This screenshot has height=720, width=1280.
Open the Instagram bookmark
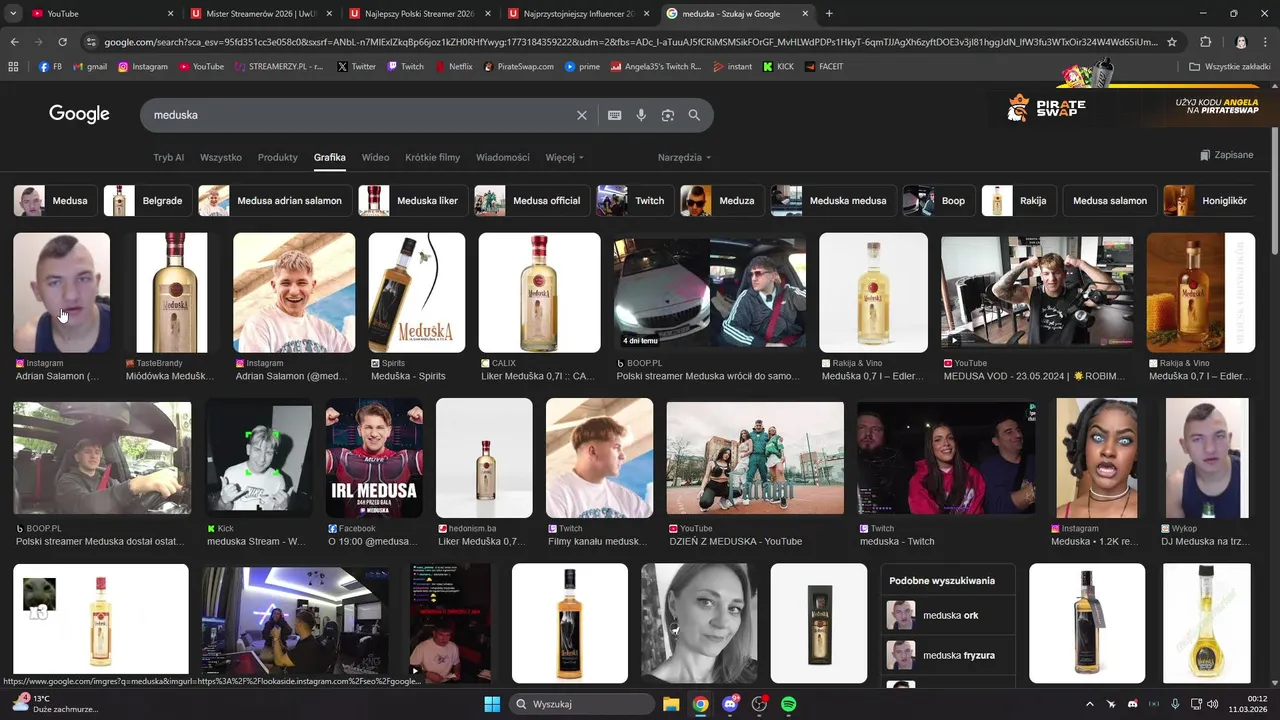coord(142,66)
